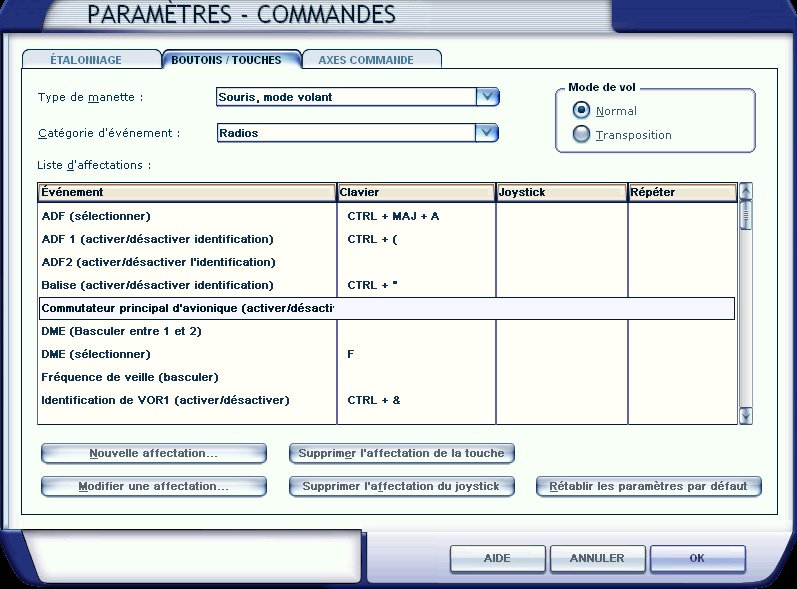797x589 pixels.
Task: Click Rétablir les paramètres par défaut
Action: pyautogui.click(x=649, y=486)
